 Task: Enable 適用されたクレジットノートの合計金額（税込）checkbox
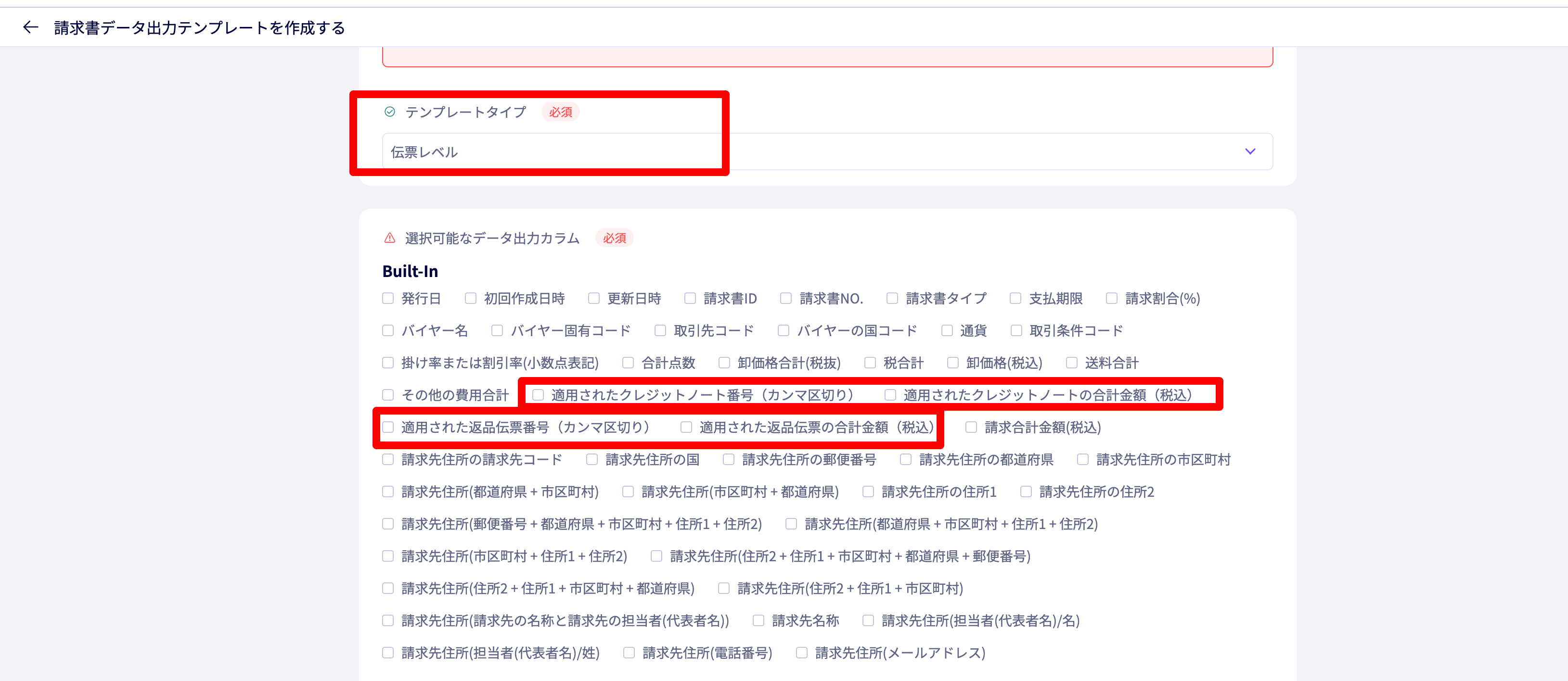890,395
